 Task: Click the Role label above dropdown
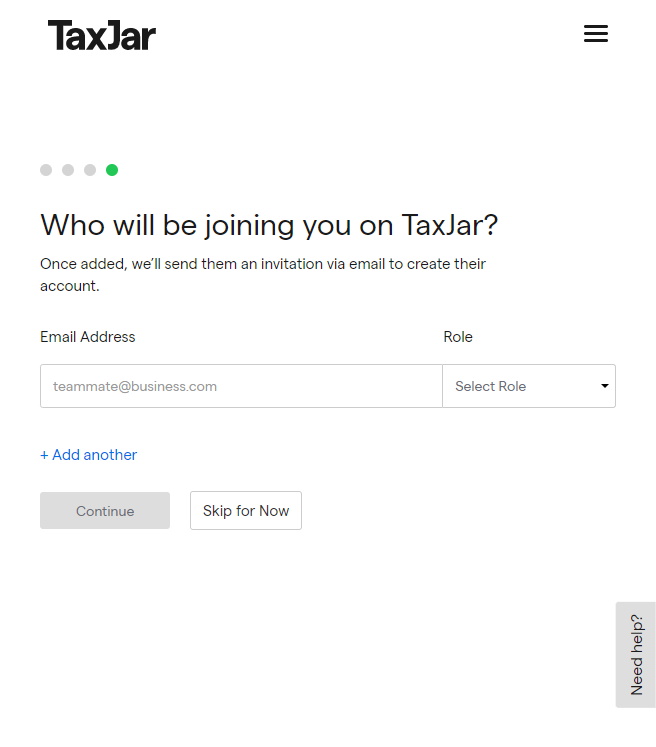point(458,337)
